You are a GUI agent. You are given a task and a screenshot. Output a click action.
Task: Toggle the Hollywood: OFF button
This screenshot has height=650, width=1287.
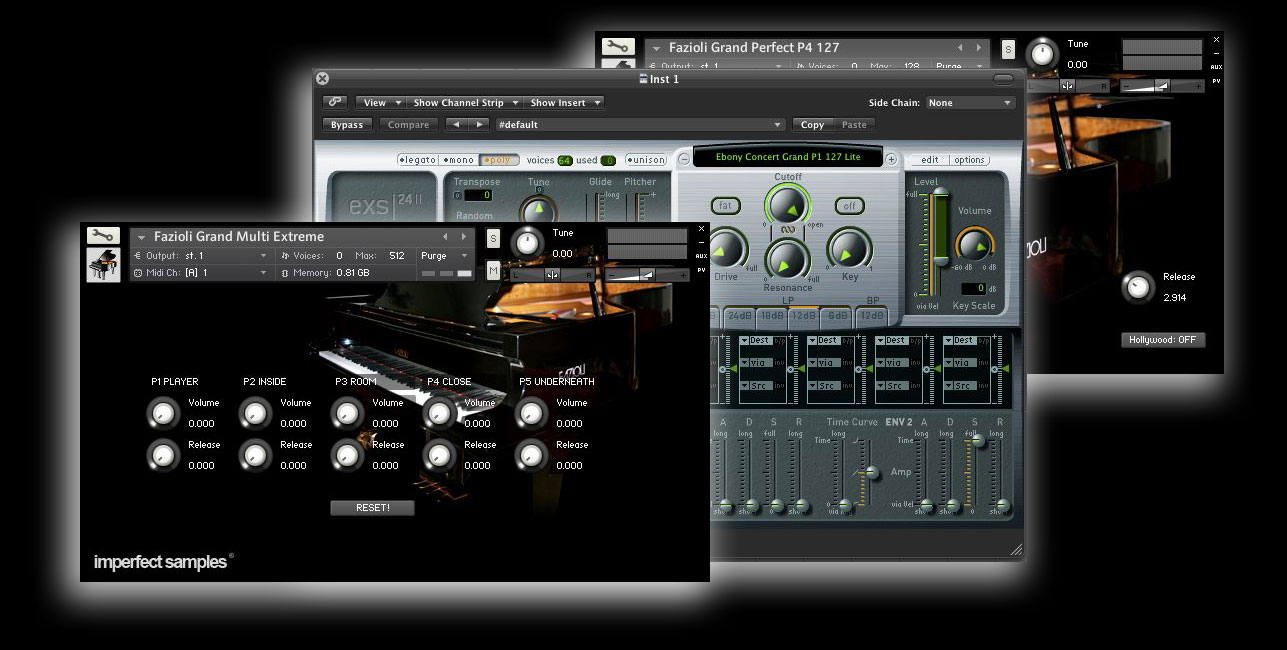[1163, 340]
